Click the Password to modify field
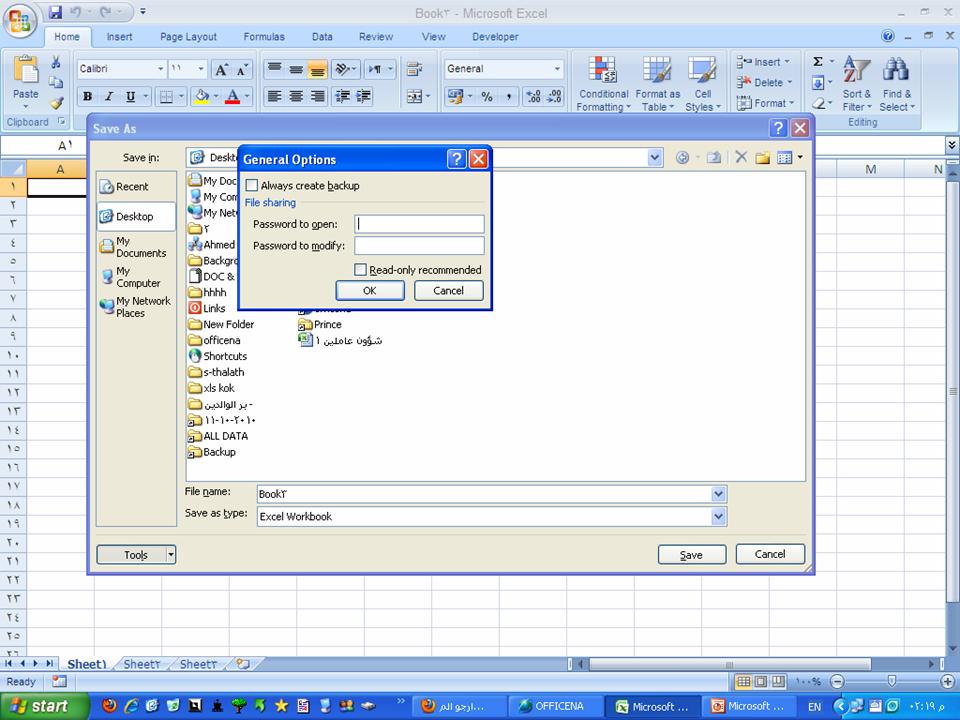The width and height of the screenshot is (960, 720). 419,246
